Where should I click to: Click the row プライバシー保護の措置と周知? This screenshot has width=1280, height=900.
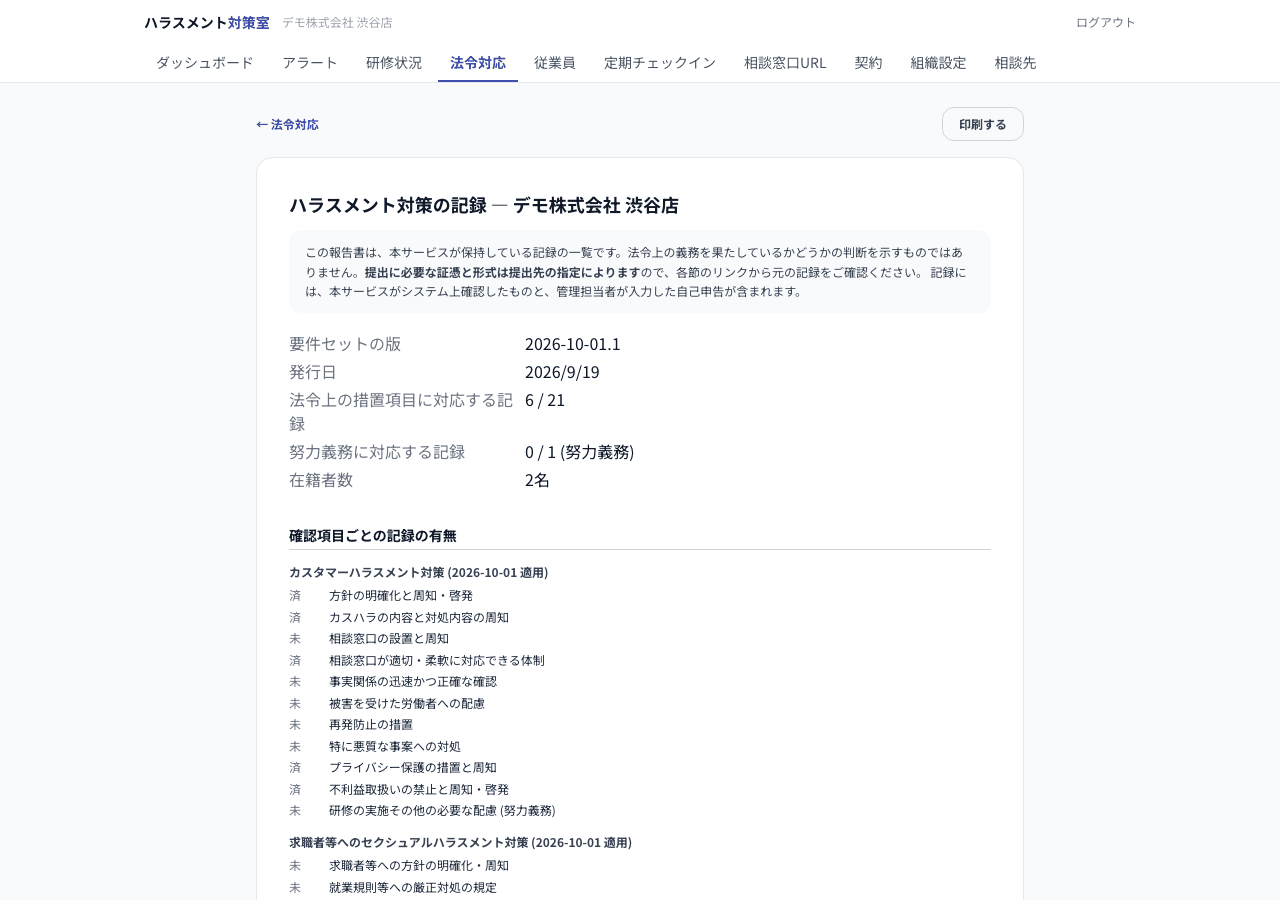640,768
